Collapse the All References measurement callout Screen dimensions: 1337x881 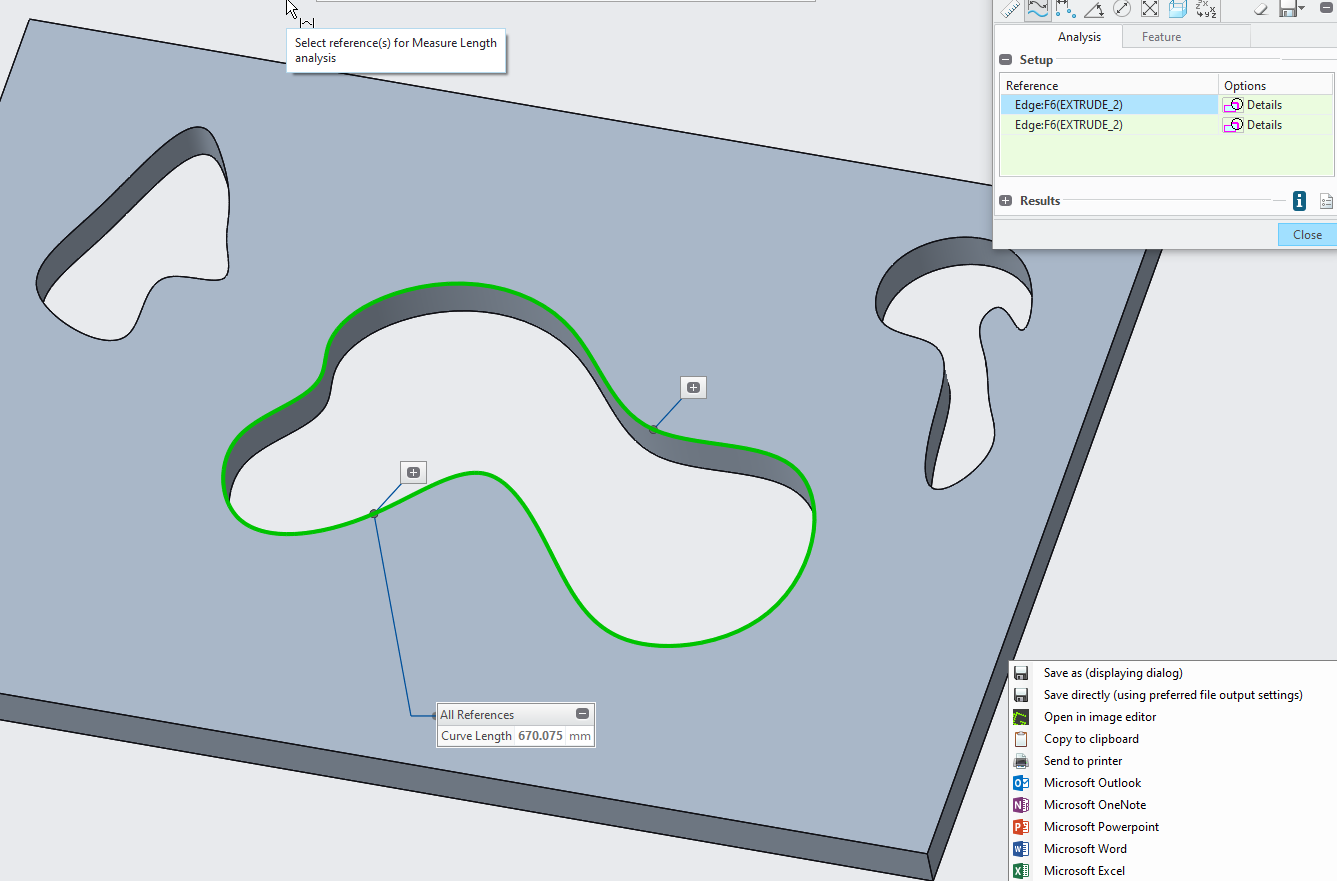pos(582,714)
